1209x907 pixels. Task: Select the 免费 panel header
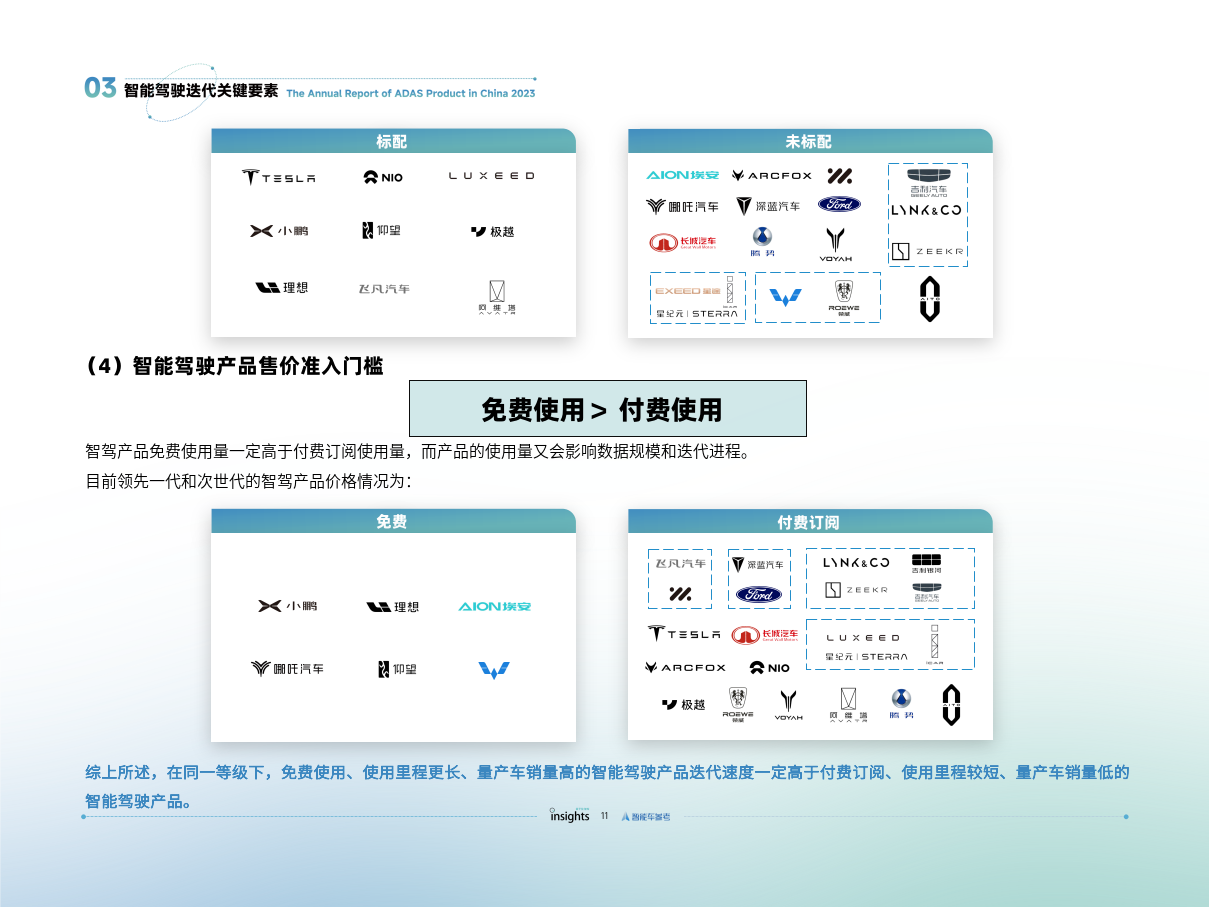point(393,521)
